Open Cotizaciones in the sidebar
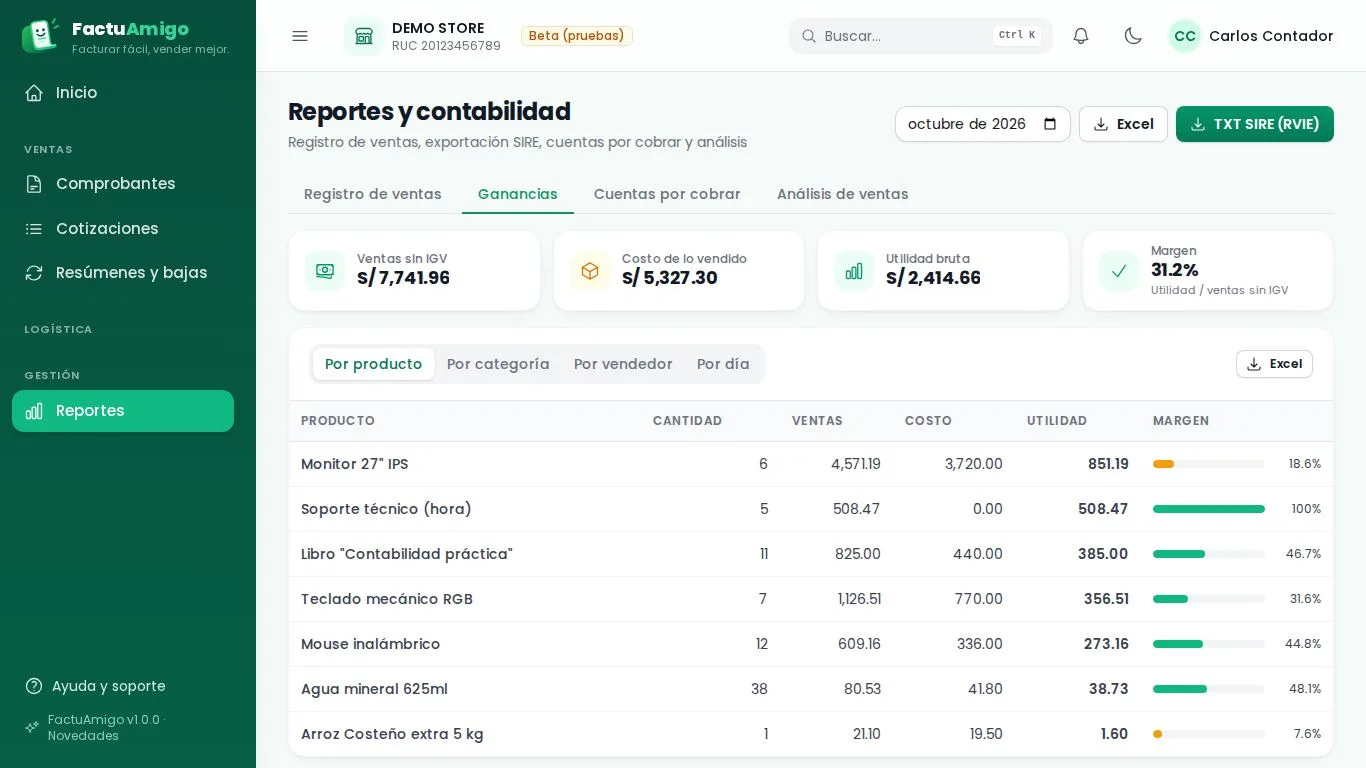 [x=123, y=229]
